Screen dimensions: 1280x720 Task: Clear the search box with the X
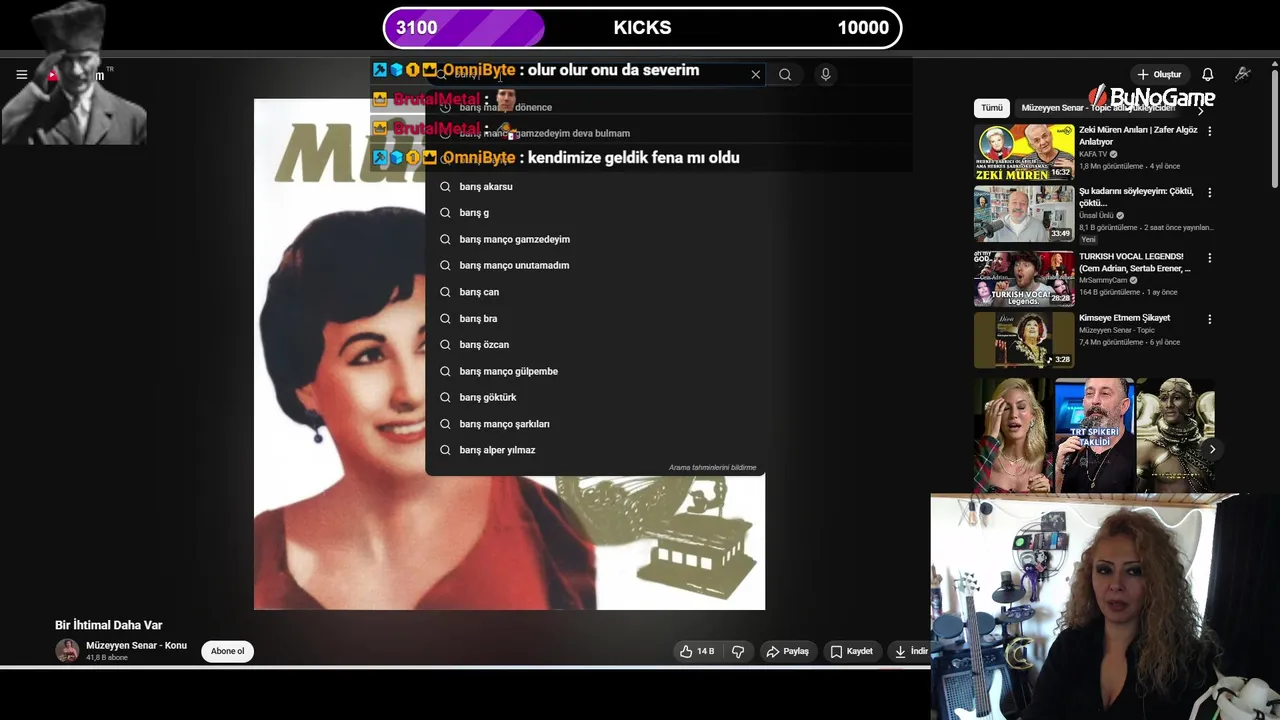(x=756, y=74)
